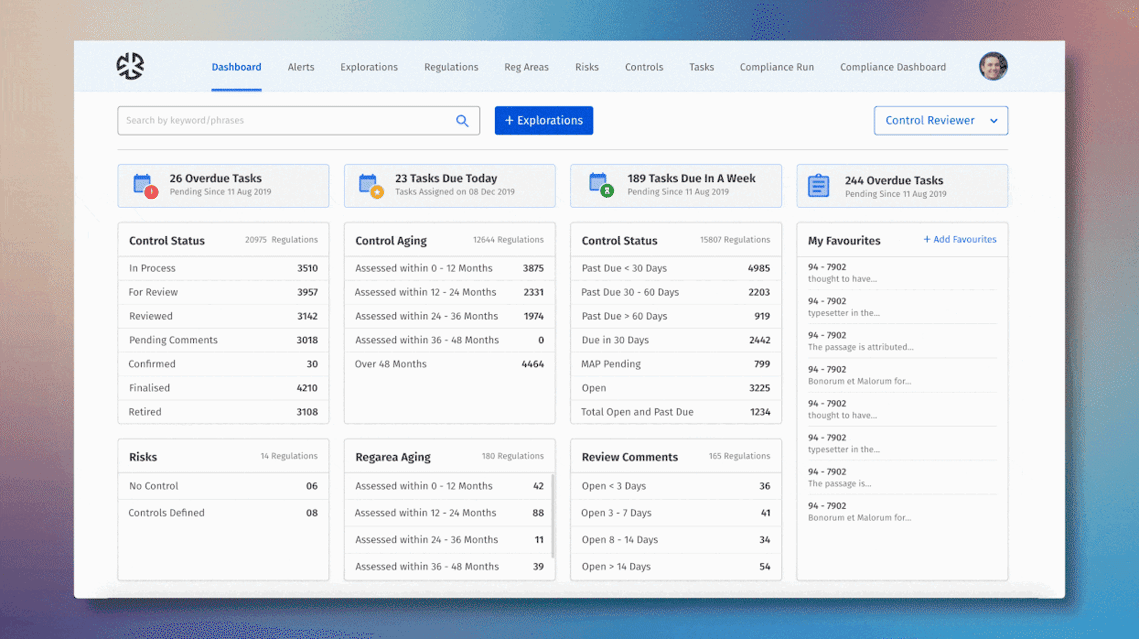
Task: Open the Risks tab
Action: pyautogui.click(x=587, y=67)
